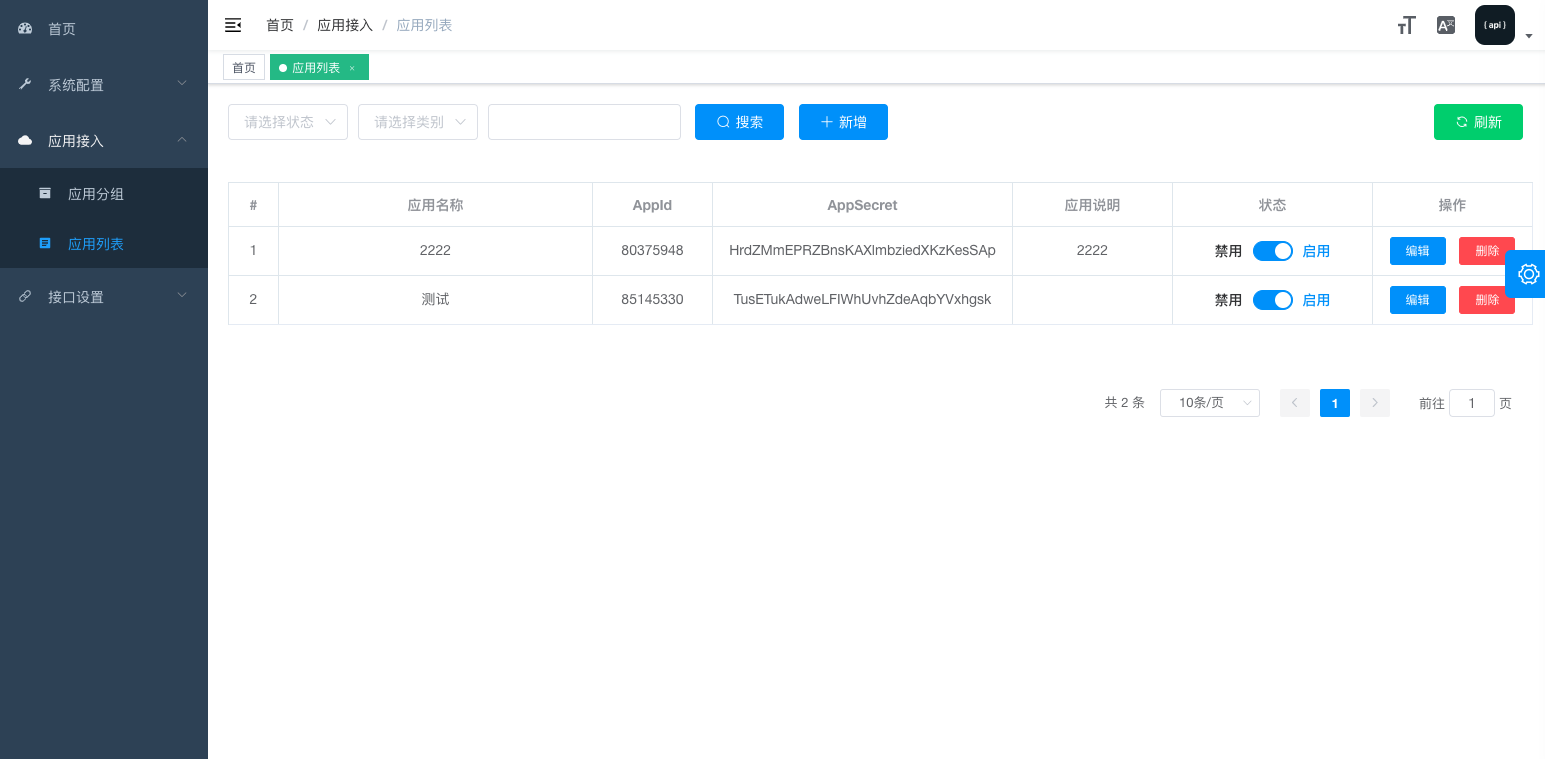The image size is (1545, 759).
Task: Click the 禁用 label in the 测试 row
Action: tap(1228, 300)
